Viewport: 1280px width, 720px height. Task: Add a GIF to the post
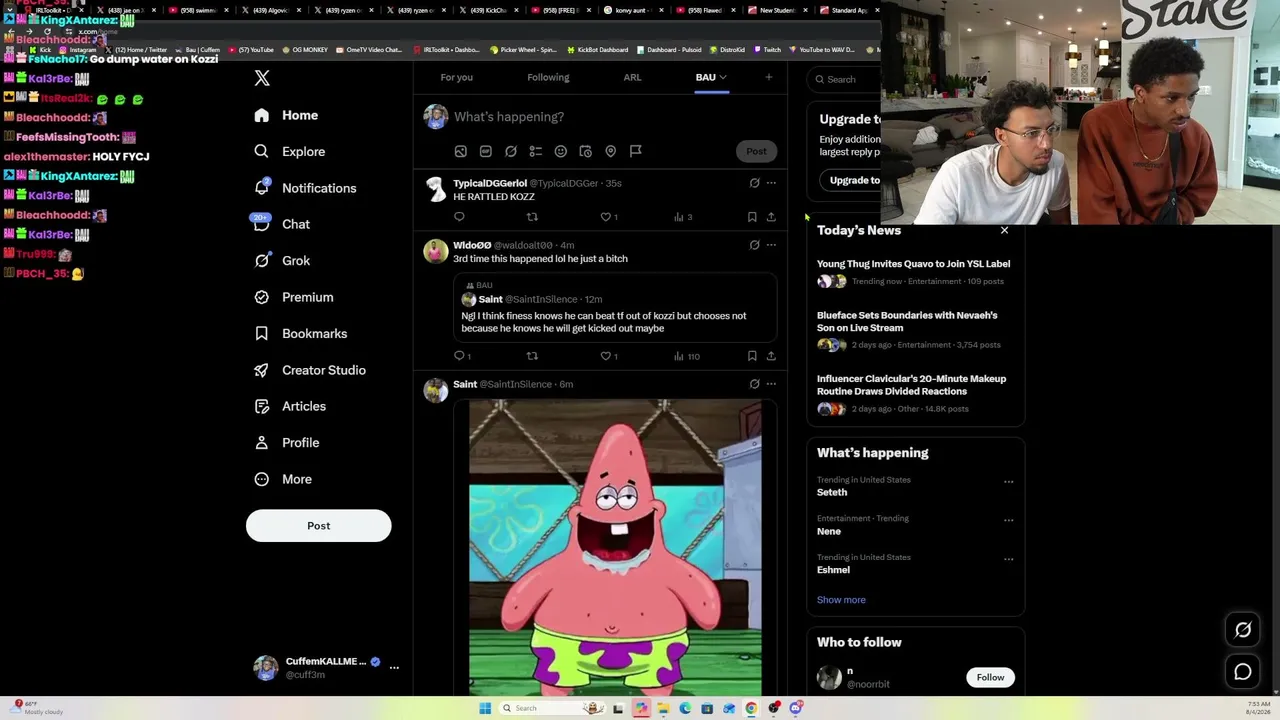point(485,151)
